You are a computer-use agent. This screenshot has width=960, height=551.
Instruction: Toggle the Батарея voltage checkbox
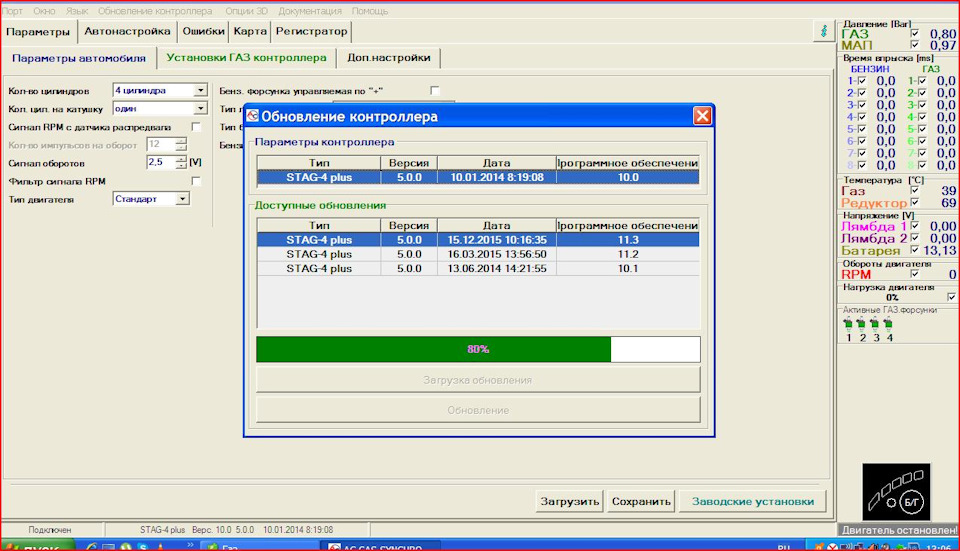pyautogui.click(x=915, y=250)
